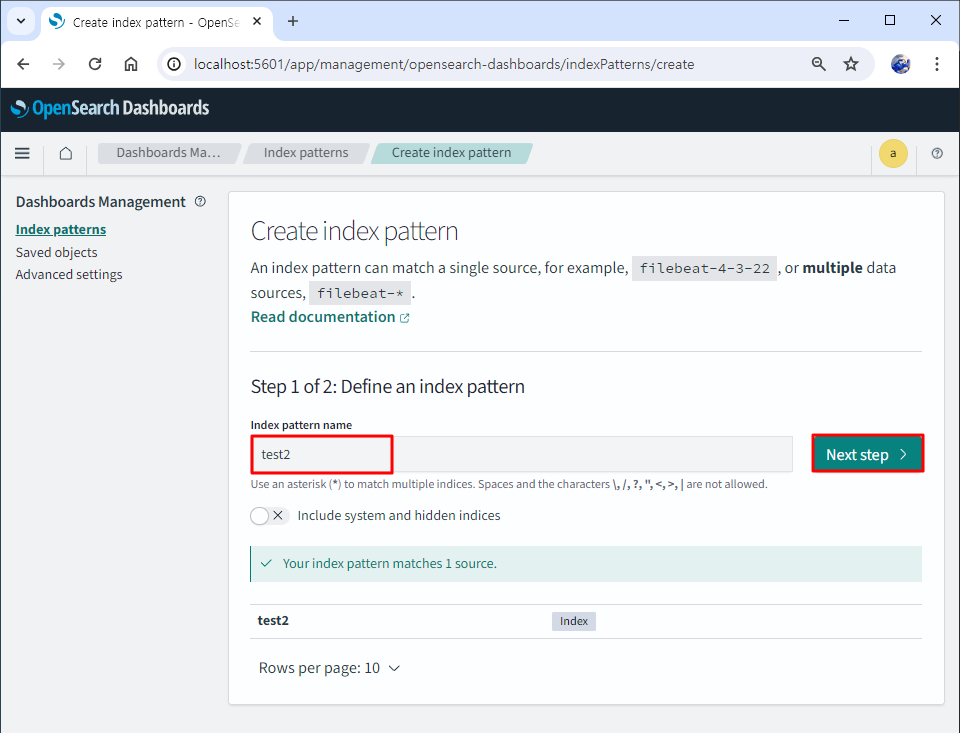The width and height of the screenshot is (960, 733).
Task: Open user avatar 'a' menu
Action: coord(893,153)
